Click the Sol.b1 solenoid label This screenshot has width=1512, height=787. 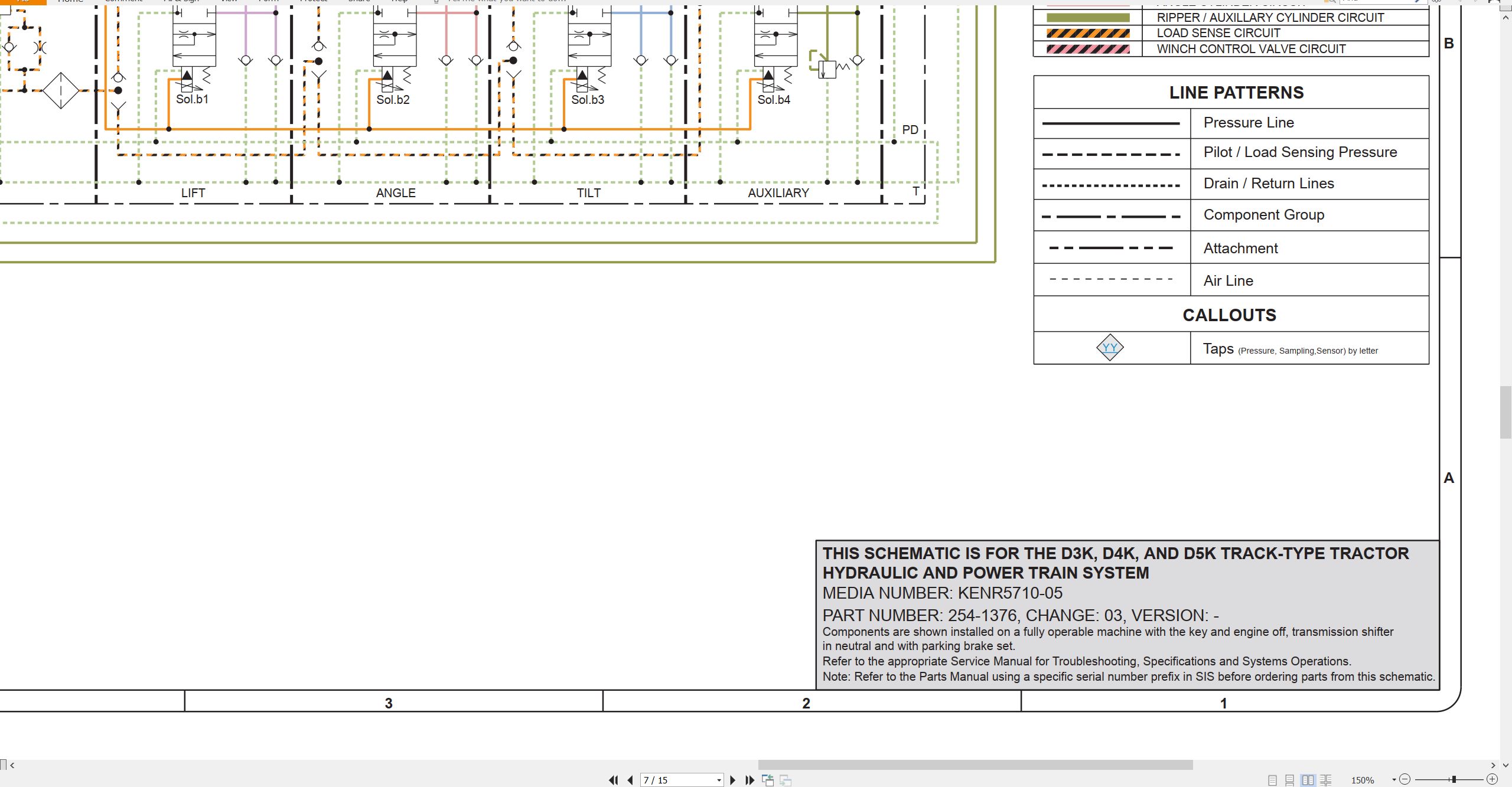click(192, 99)
